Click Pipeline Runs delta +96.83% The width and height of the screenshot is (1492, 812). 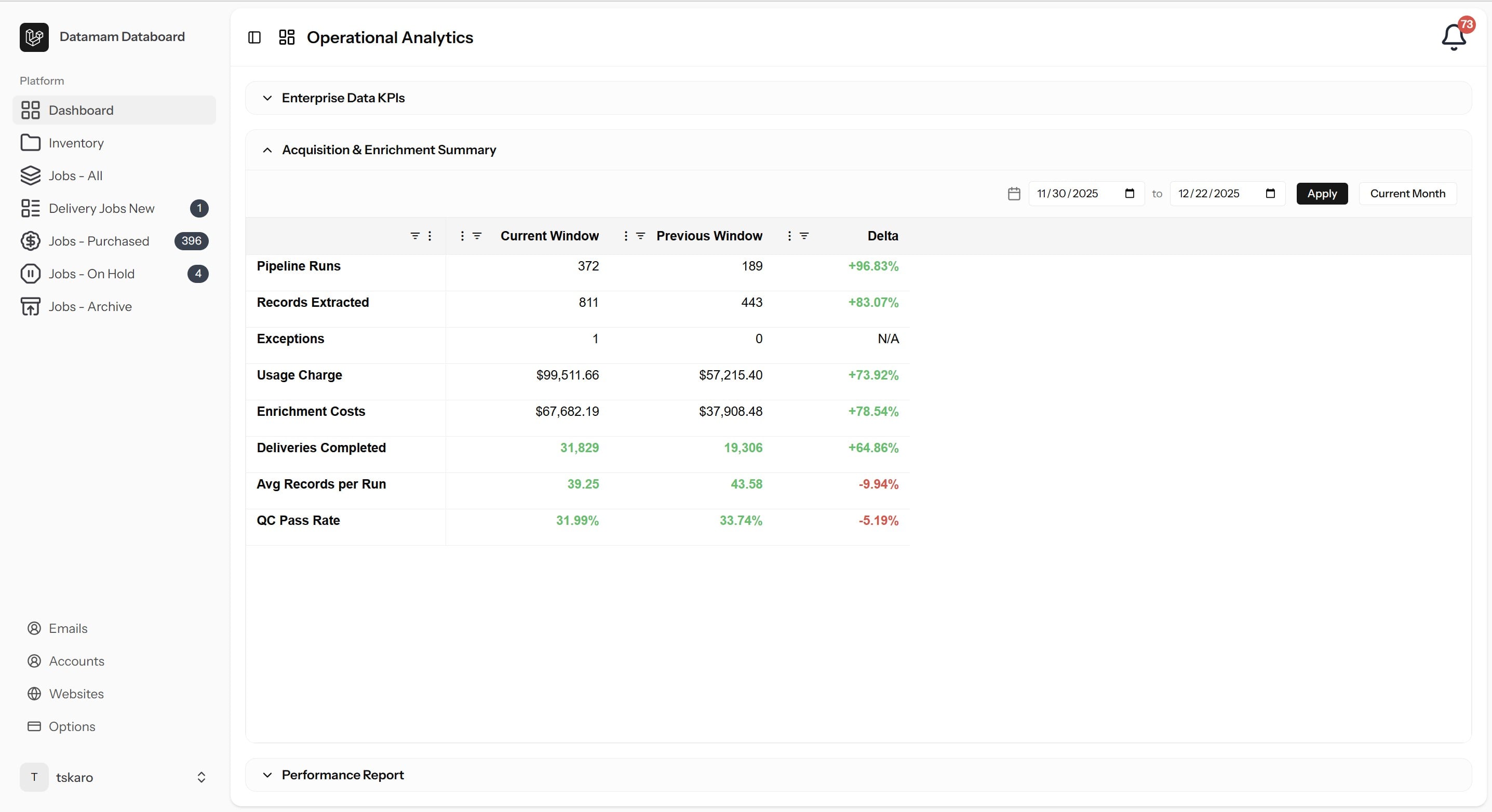873,266
